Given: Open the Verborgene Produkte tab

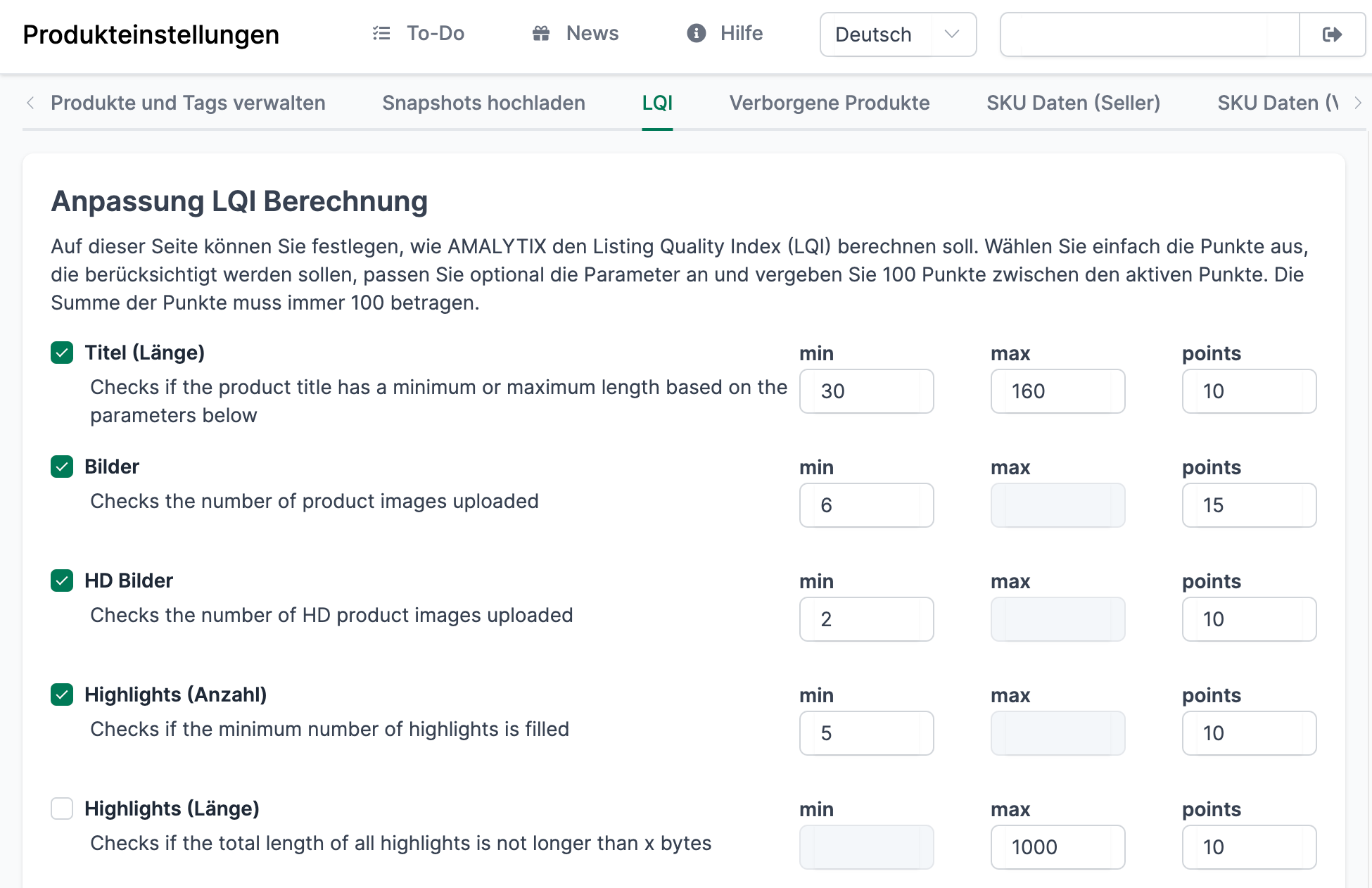Looking at the screenshot, I should click(829, 103).
